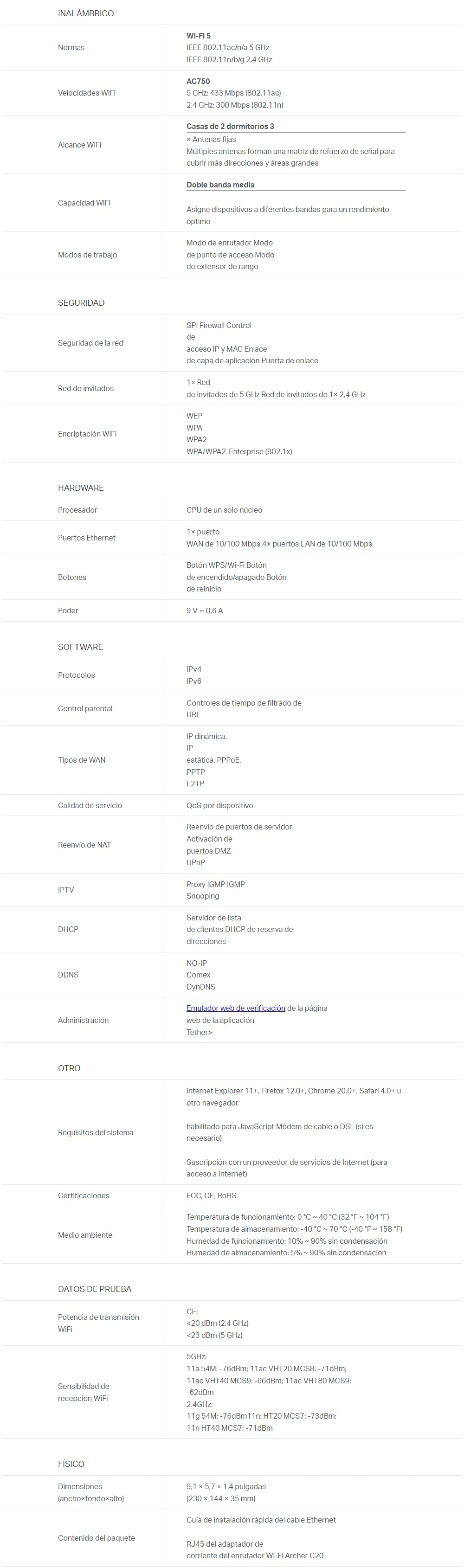Click the Encriptación WiFi row label

(87, 434)
